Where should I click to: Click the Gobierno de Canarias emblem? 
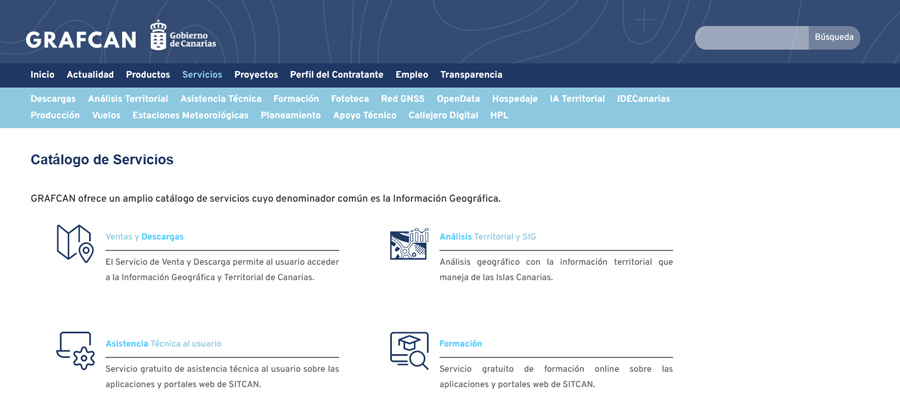coord(183,36)
